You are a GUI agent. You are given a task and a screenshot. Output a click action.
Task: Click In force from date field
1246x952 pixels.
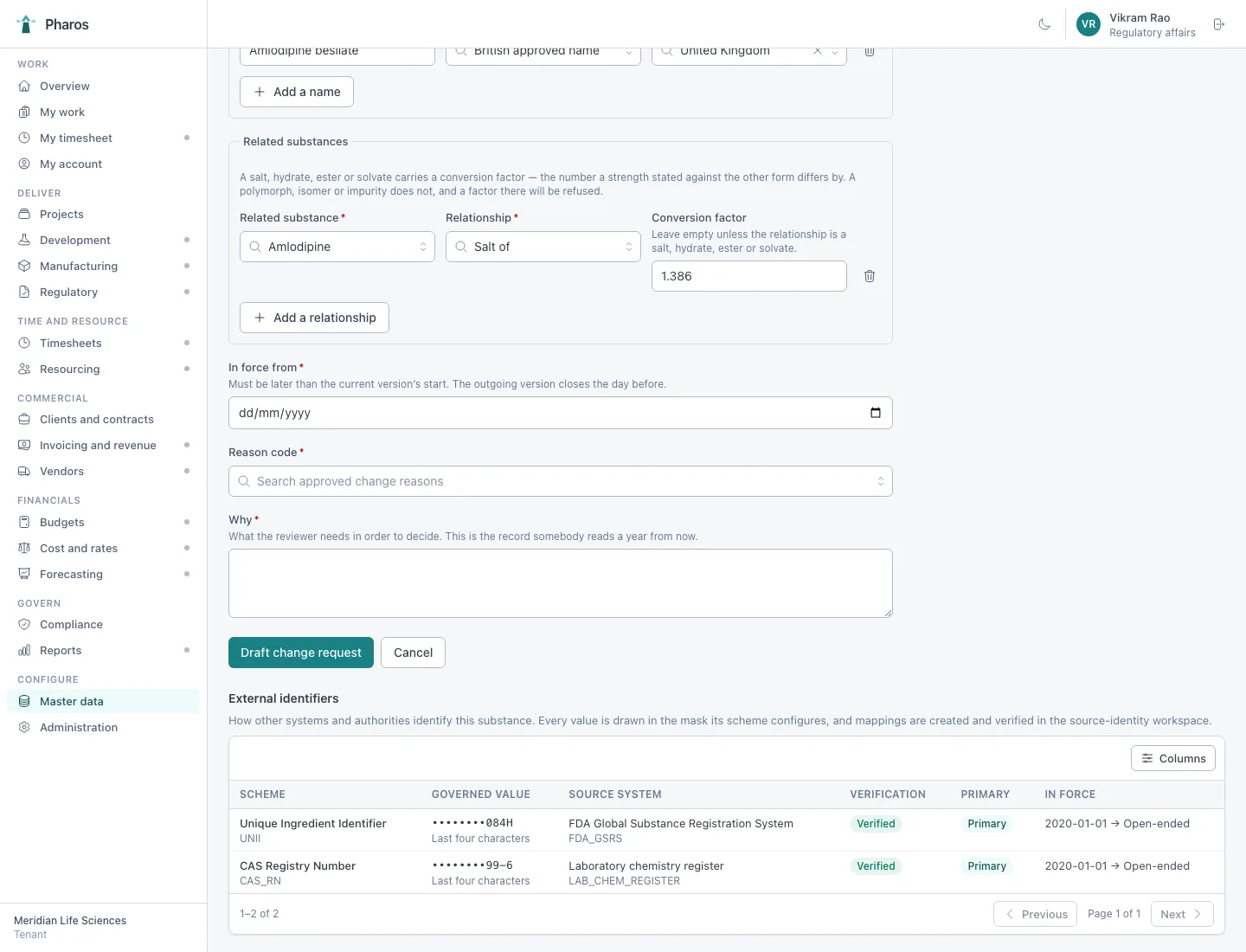pos(561,413)
